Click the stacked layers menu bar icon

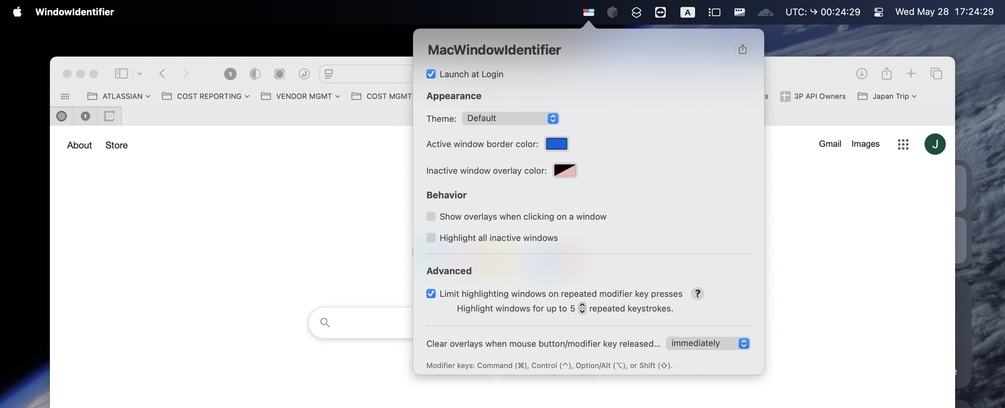[x=636, y=12]
